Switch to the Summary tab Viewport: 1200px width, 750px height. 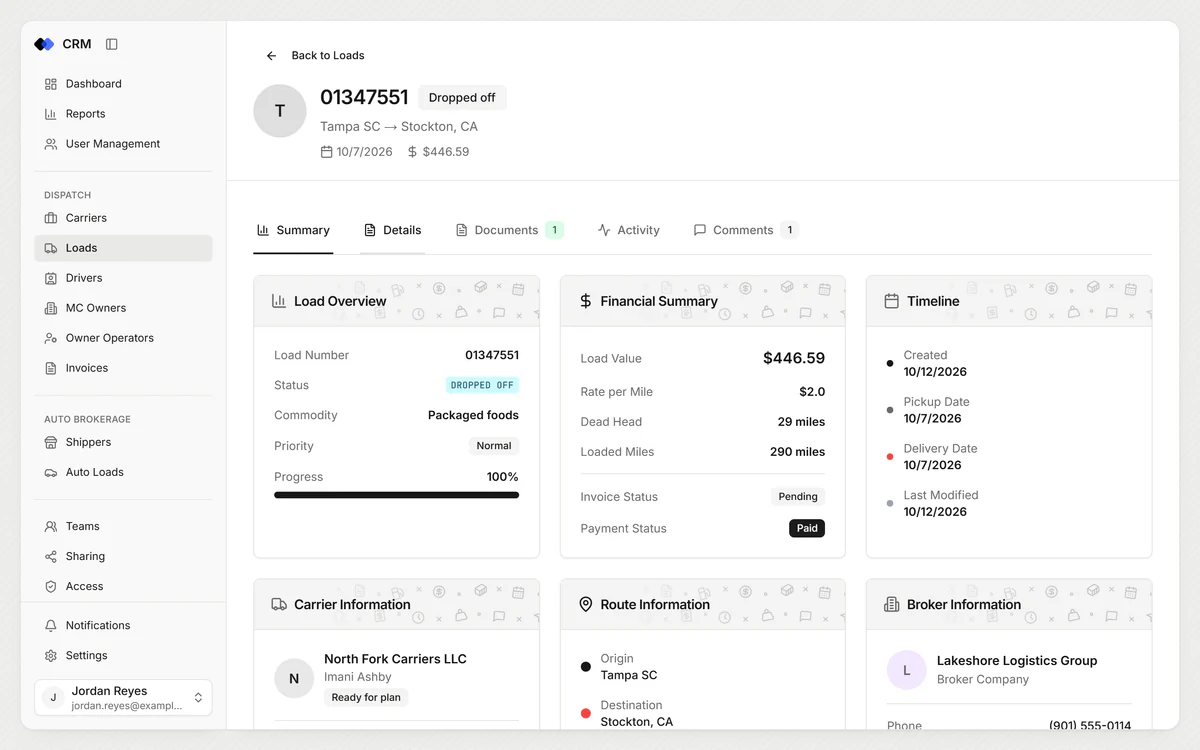[293, 230]
